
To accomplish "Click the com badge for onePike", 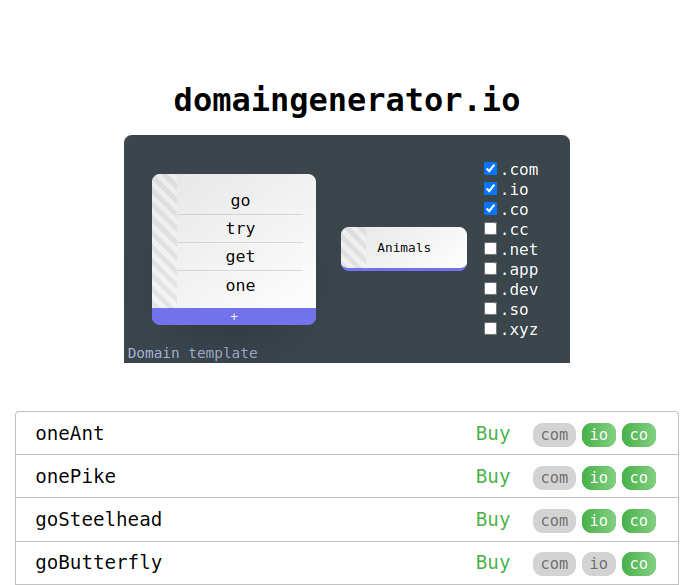I will [x=555, y=478].
